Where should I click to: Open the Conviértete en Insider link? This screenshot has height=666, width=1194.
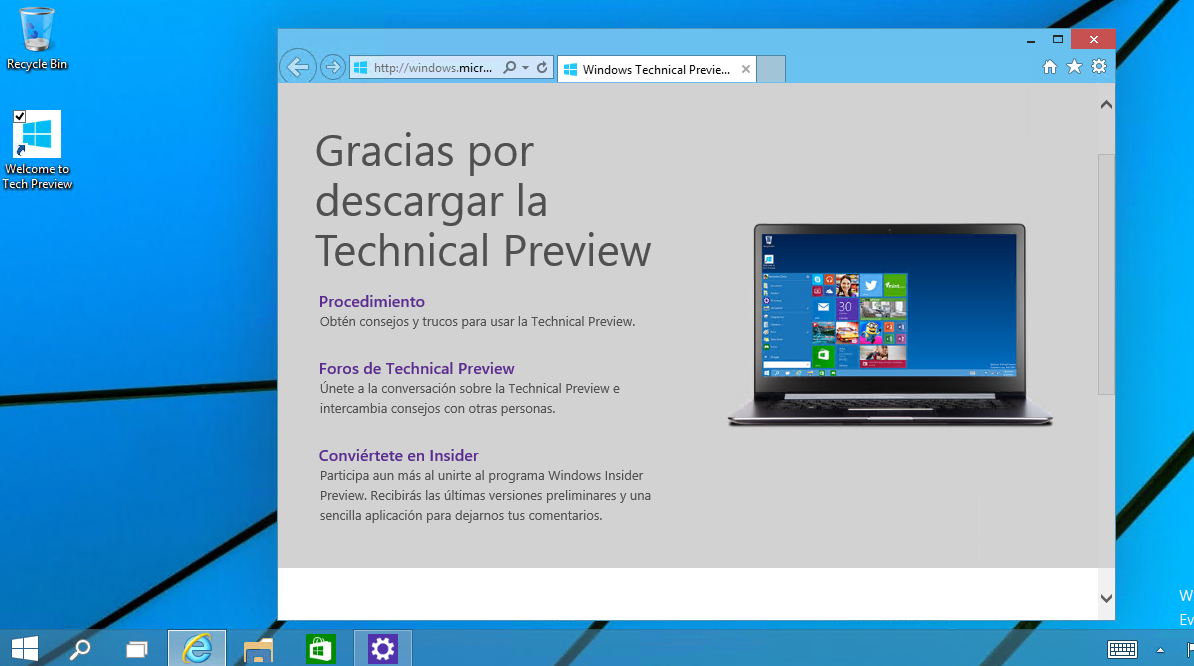(398, 455)
